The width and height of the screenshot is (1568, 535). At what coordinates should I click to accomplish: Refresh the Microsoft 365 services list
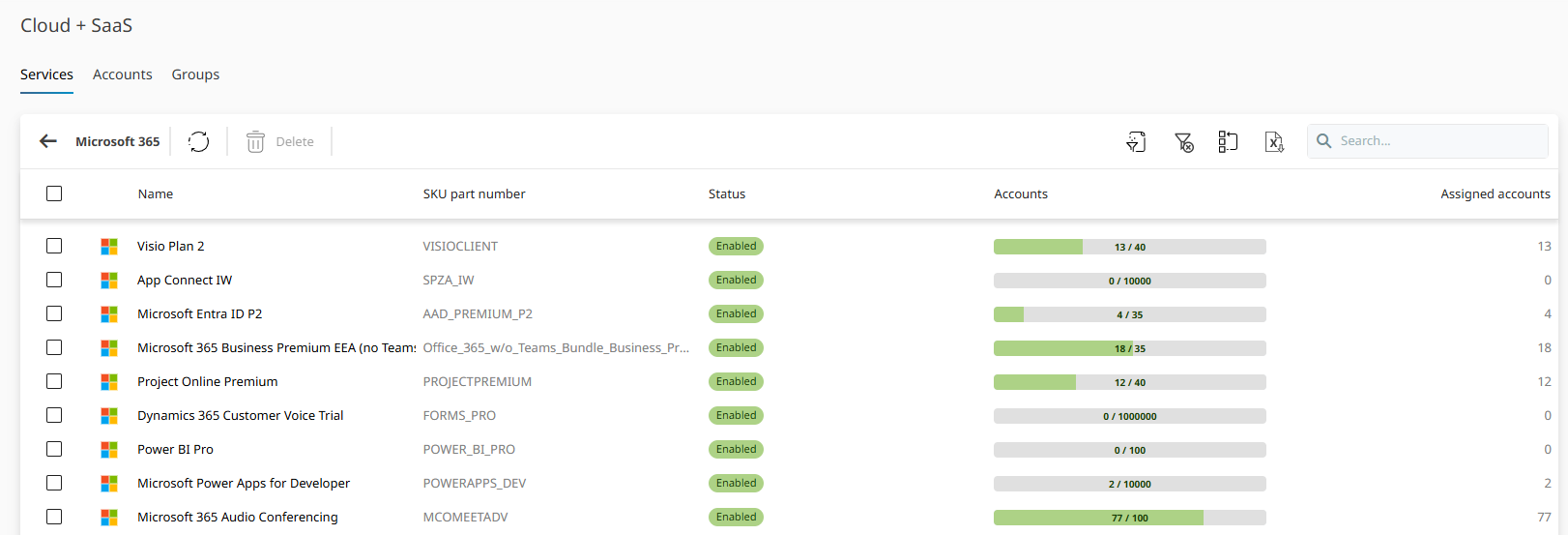coord(199,141)
